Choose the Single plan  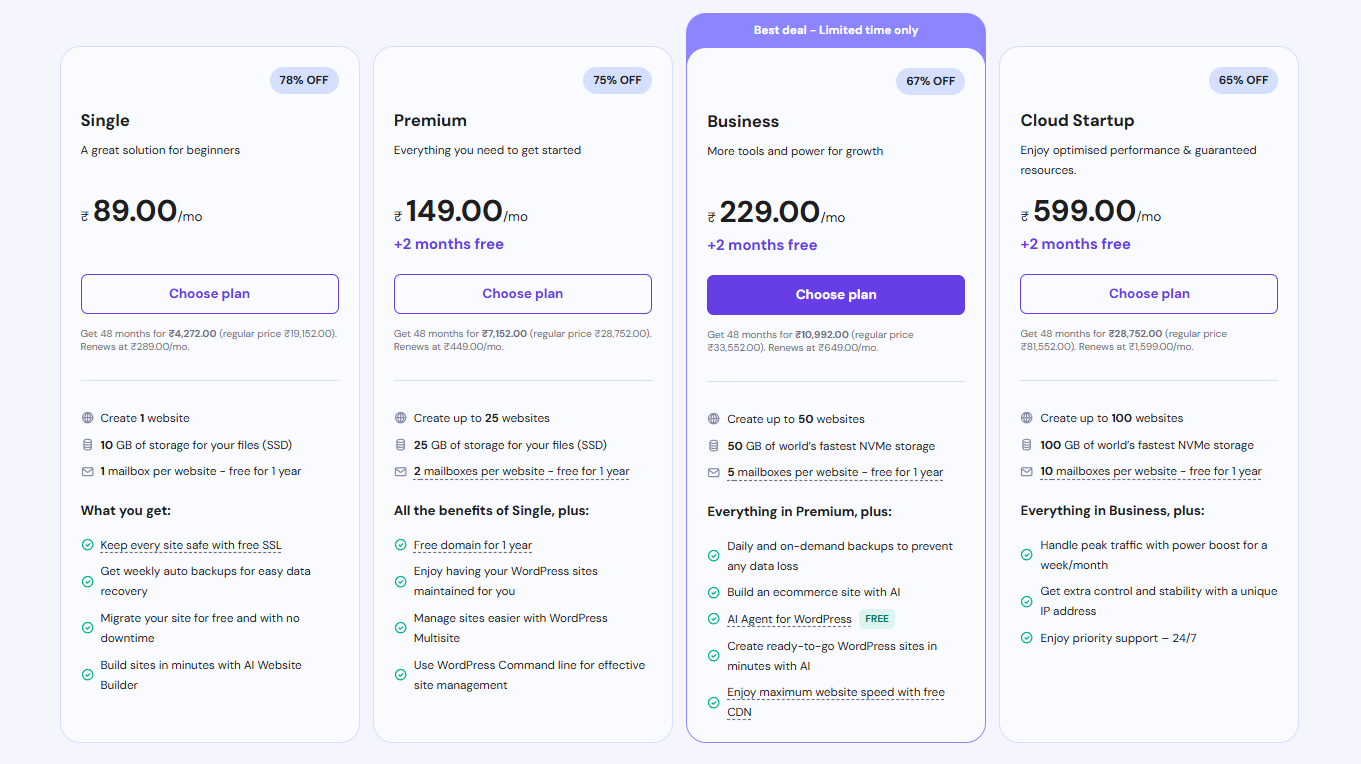[x=209, y=294]
